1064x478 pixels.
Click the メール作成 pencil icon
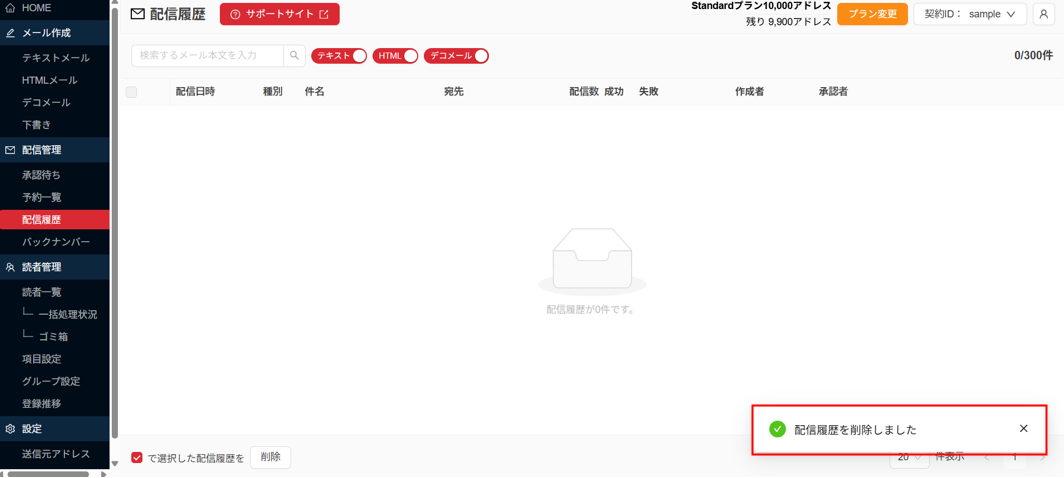(10, 33)
